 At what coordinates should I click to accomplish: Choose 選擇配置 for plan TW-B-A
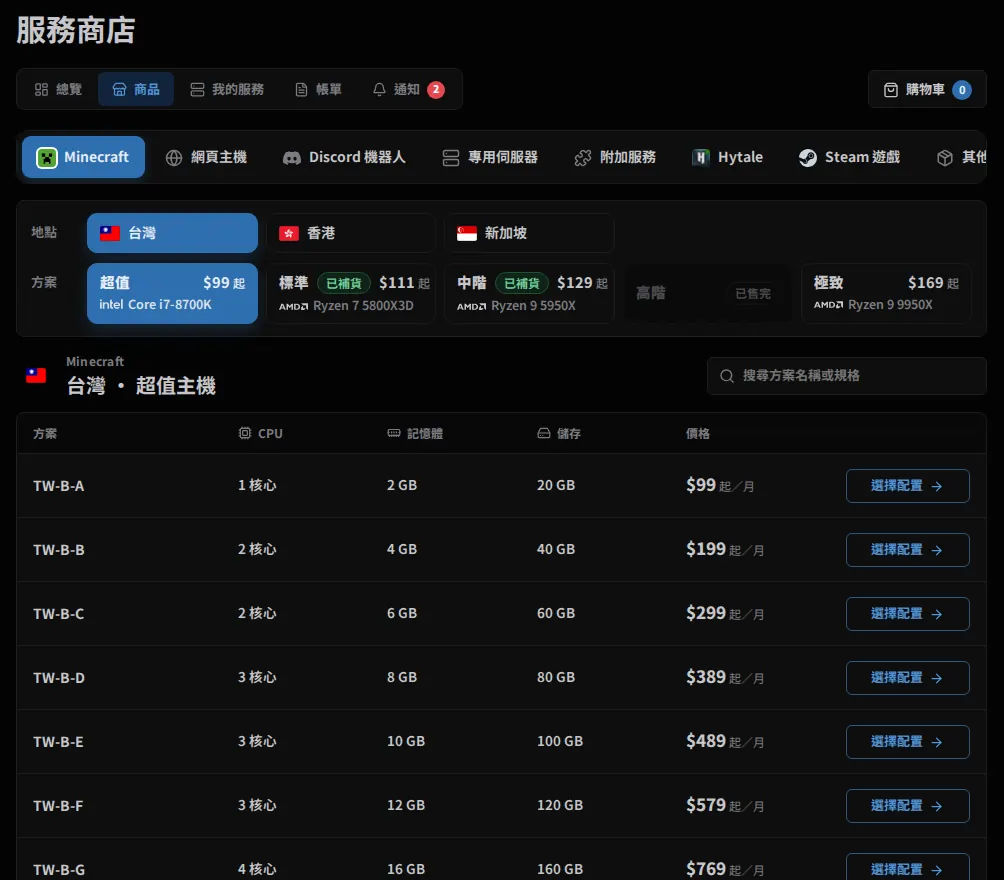pos(907,486)
